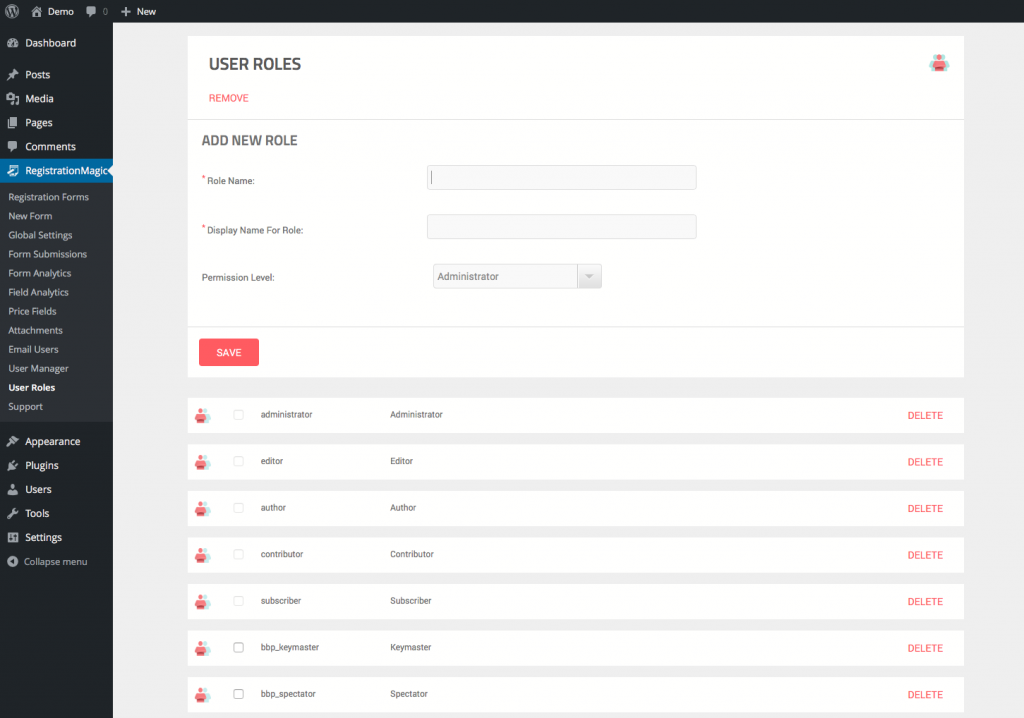Select the subscriber role checkbox

(x=238, y=600)
